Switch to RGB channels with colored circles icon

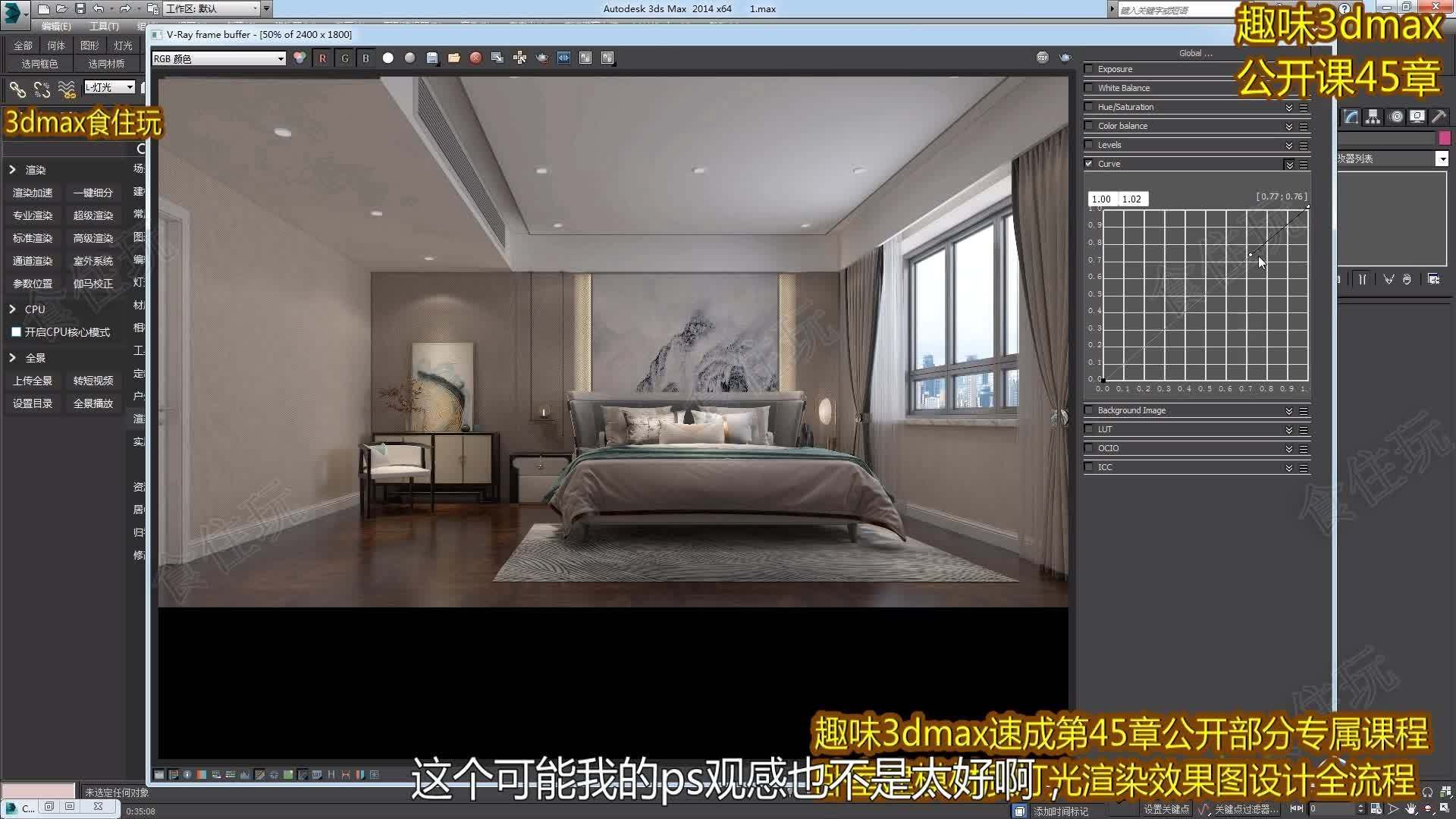(300, 58)
